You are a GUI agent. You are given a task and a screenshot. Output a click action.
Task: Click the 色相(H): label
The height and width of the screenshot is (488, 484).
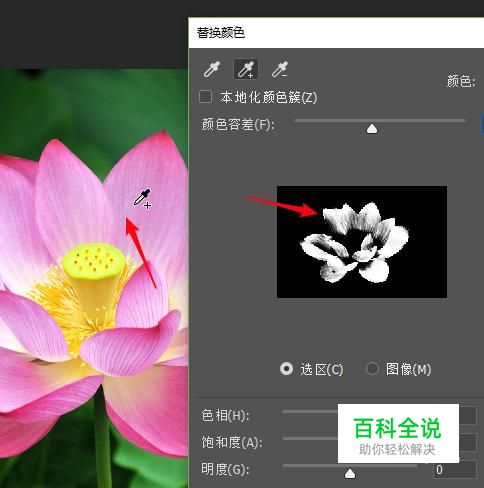coord(225,416)
